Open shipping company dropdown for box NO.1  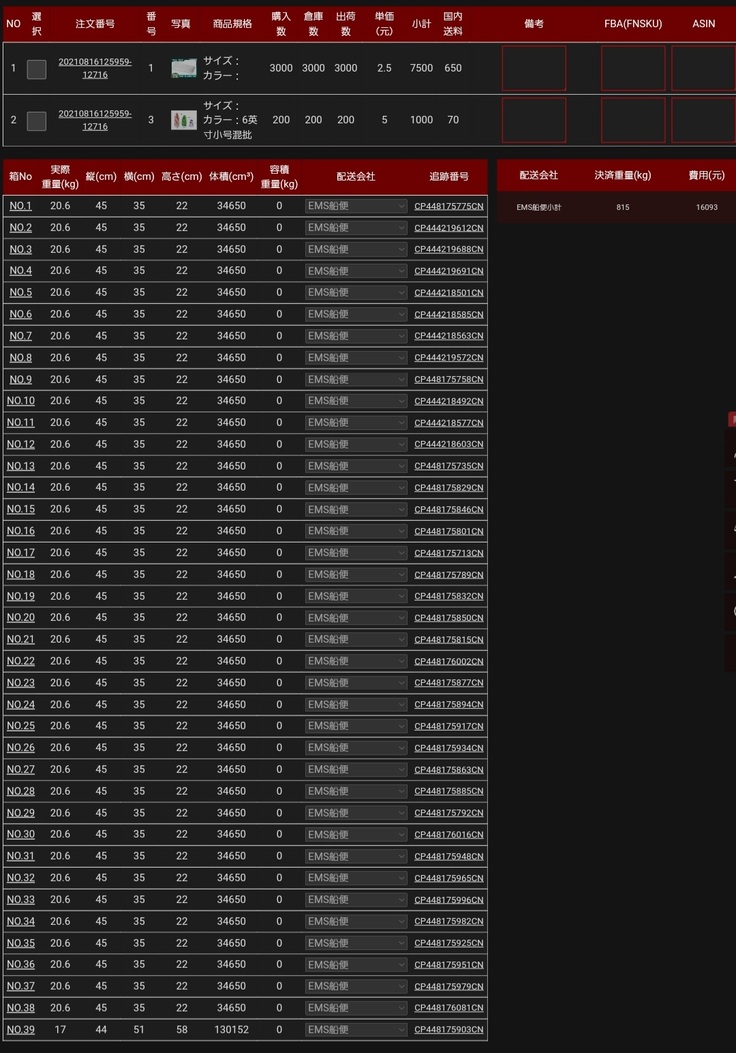(x=356, y=206)
